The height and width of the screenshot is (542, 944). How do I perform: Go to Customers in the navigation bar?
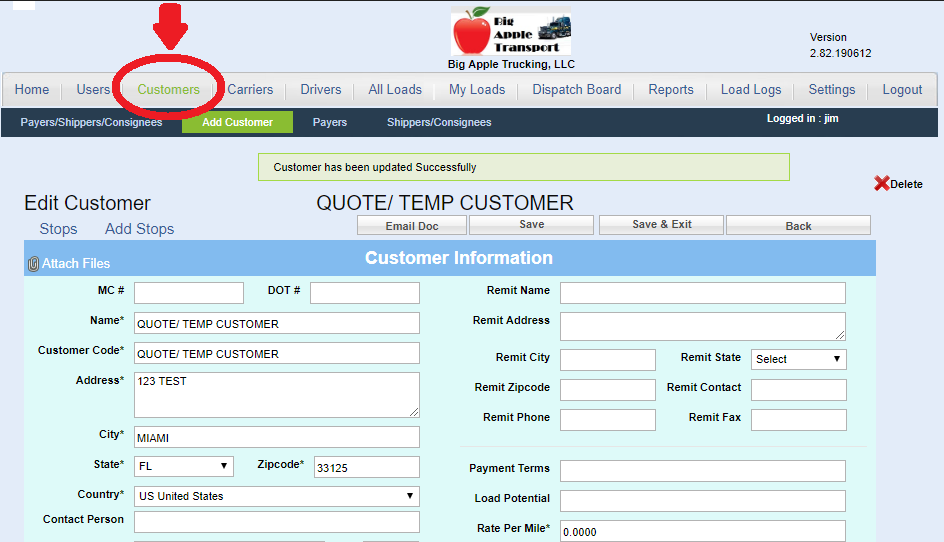(169, 90)
